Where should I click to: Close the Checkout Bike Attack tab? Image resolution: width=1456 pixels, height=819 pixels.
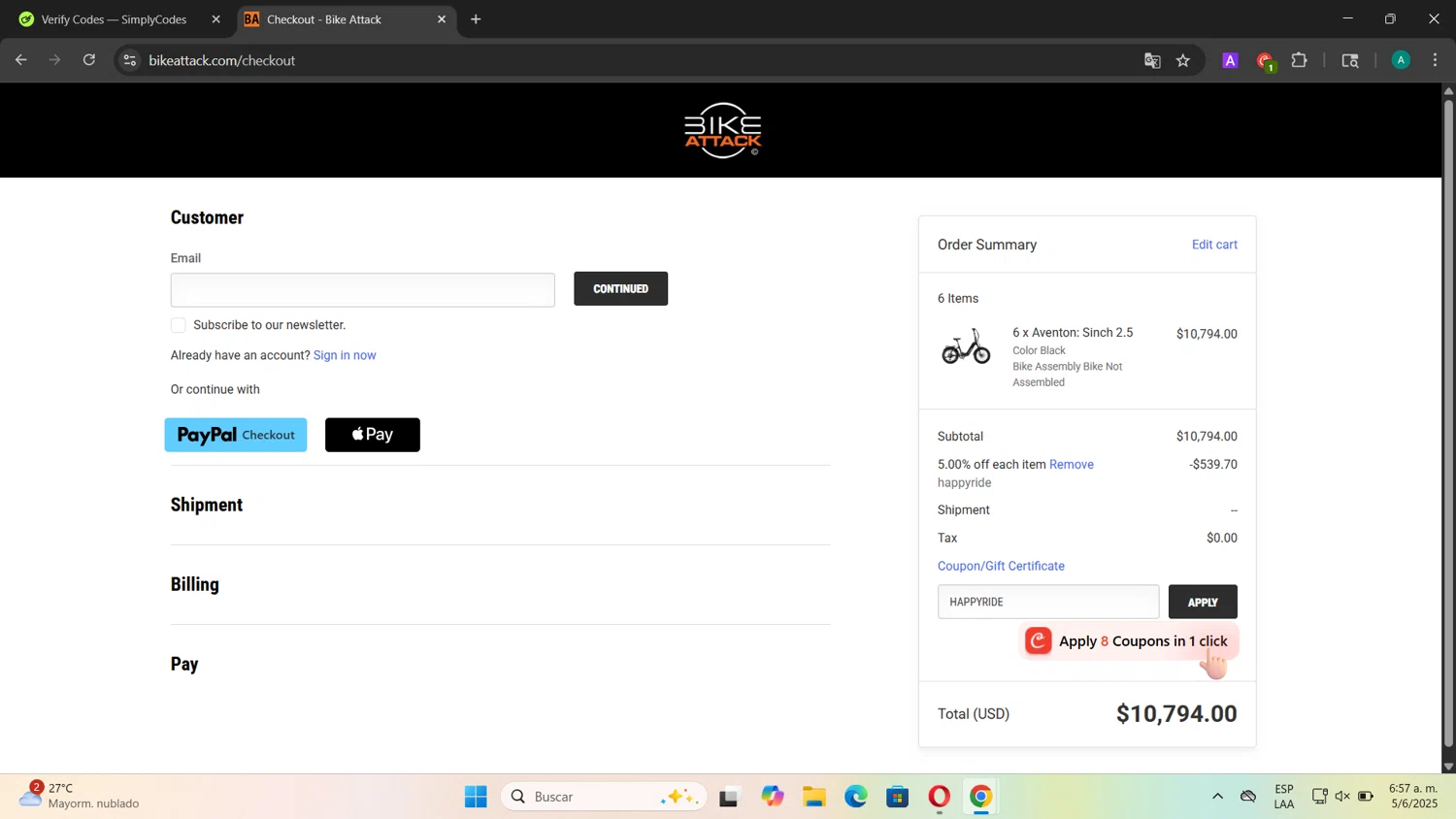pyautogui.click(x=442, y=19)
